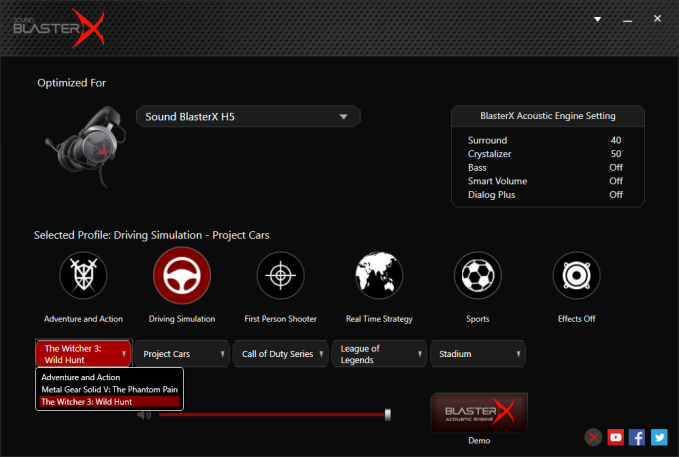The height and width of the screenshot is (457, 679).
Task: Click the Sound BlasterX logo in header
Action: pos(59,28)
